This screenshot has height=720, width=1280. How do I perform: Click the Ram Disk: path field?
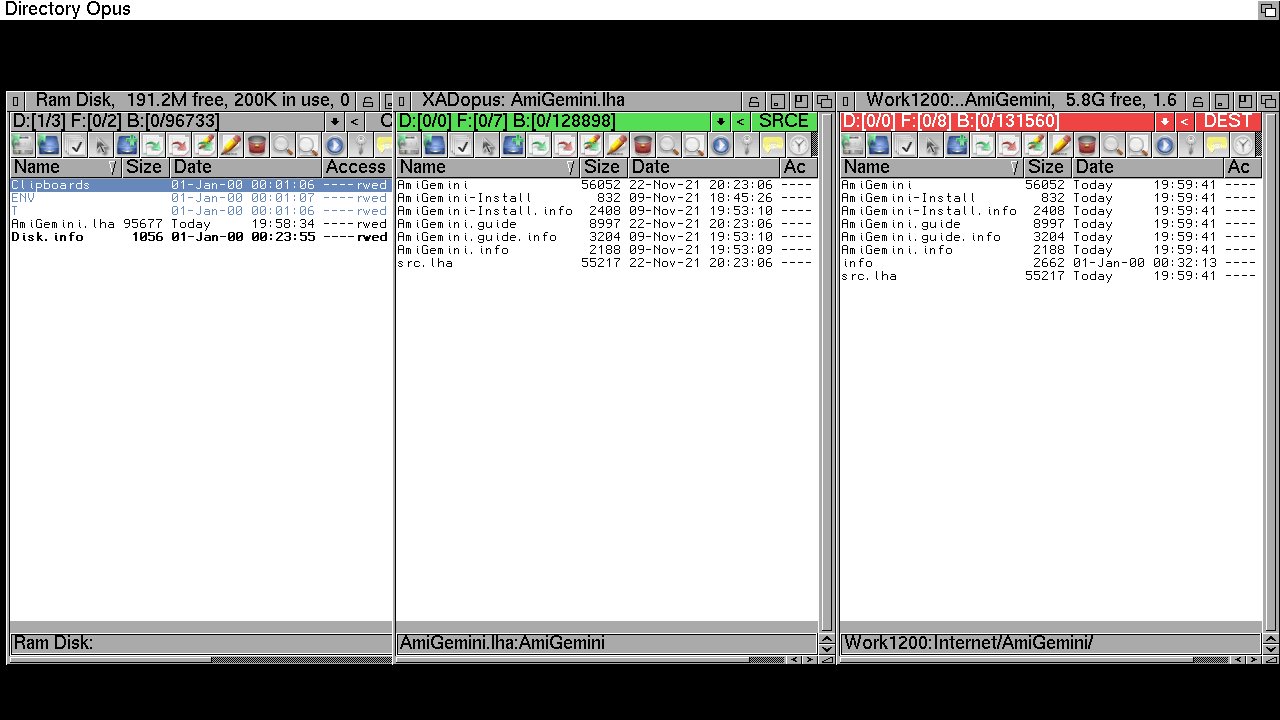(x=201, y=643)
